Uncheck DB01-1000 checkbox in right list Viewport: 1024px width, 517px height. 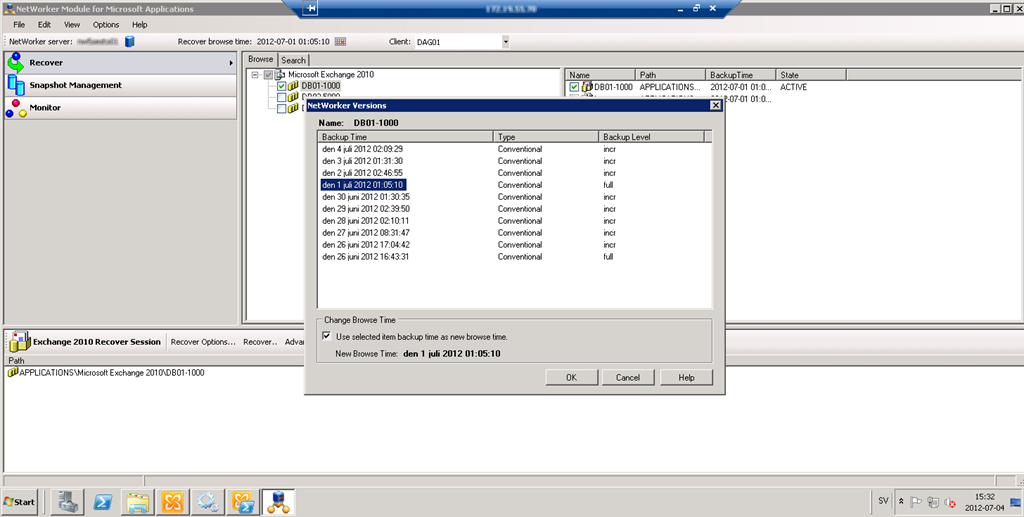click(574, 87)
